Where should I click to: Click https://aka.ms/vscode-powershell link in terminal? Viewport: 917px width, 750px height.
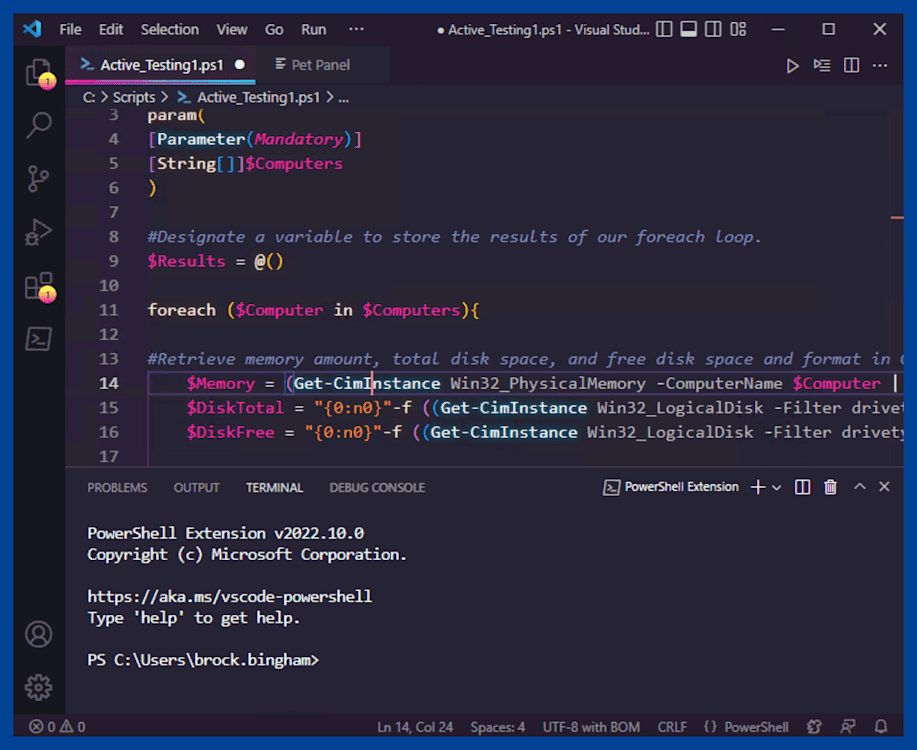point(229,596)
